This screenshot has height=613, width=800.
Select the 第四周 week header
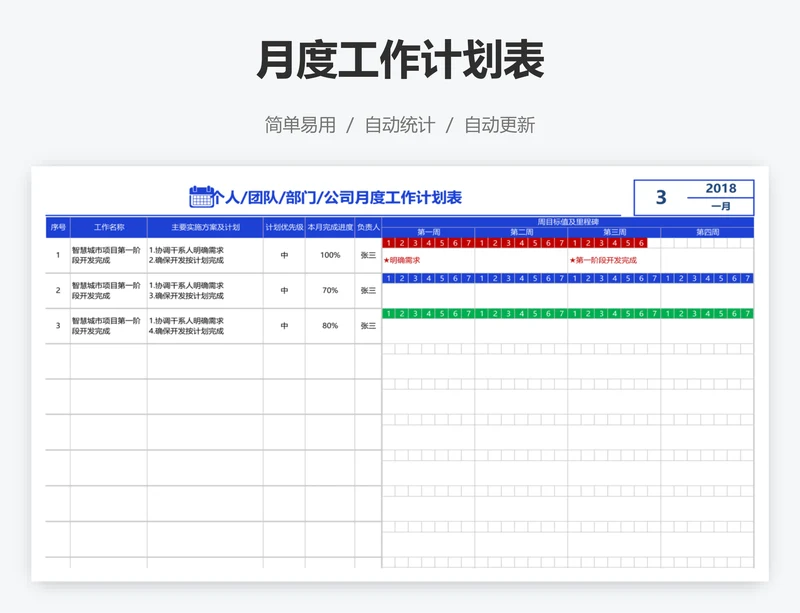coord(707,232)
